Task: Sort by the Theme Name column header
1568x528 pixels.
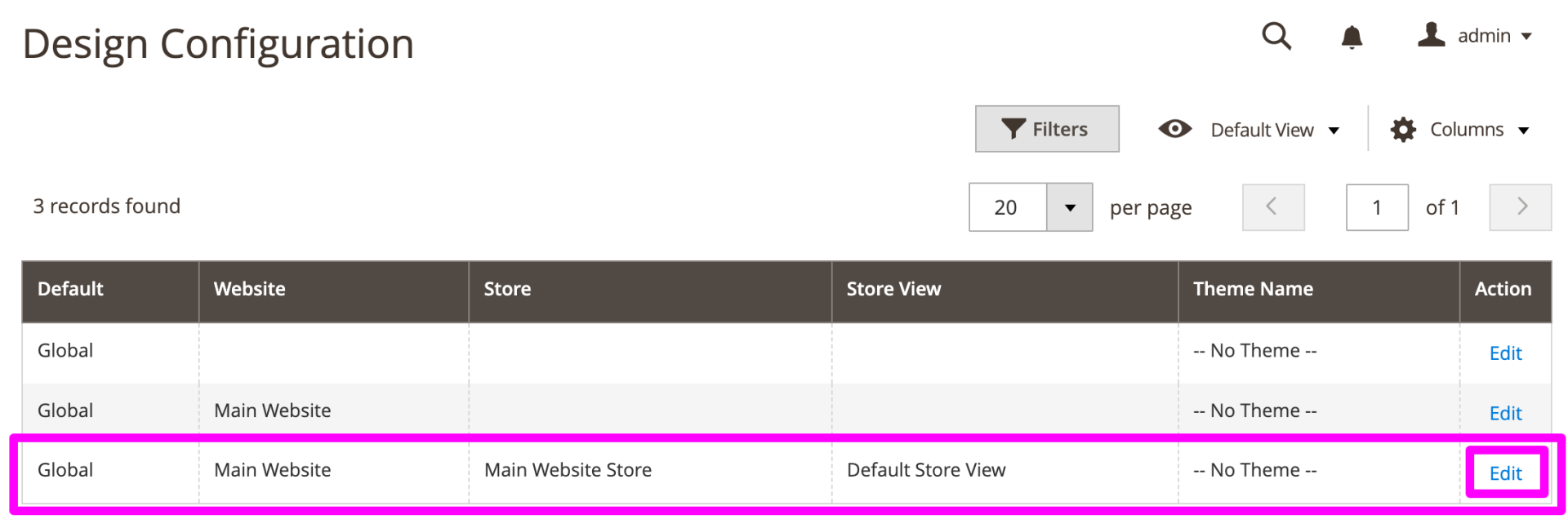Action: pyautogui.click(x=1254, y=289)
